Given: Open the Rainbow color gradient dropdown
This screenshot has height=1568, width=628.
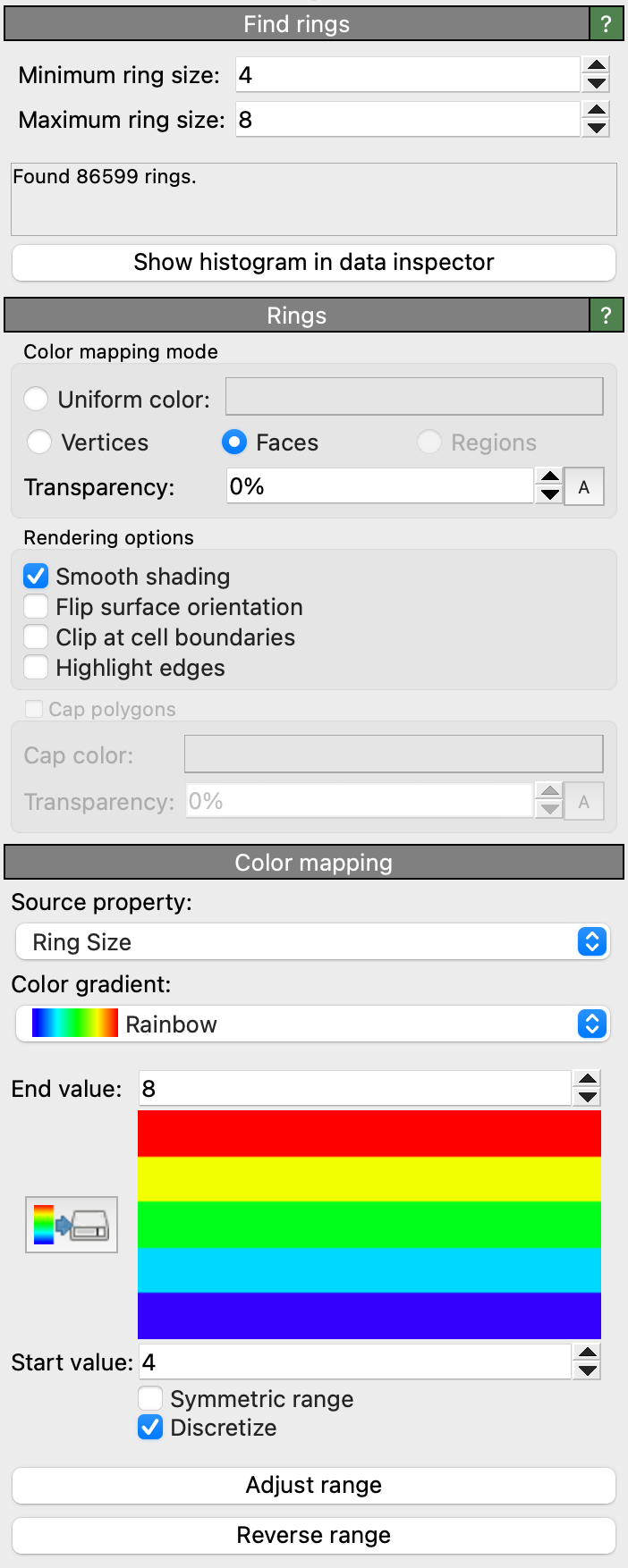Looking at the screenshot, I should tap(313, 1024).
